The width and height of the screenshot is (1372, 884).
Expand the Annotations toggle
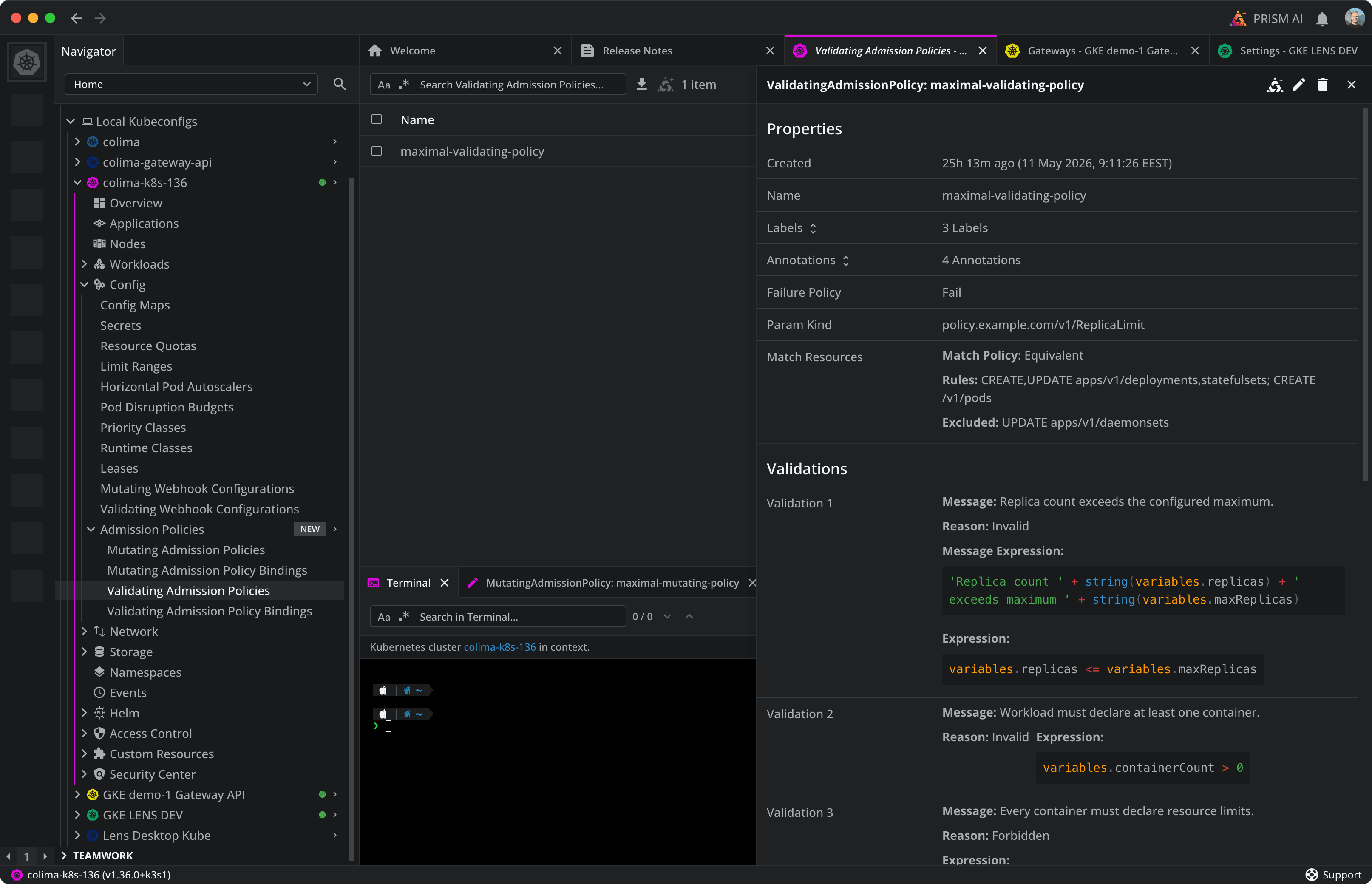point(845,261)
